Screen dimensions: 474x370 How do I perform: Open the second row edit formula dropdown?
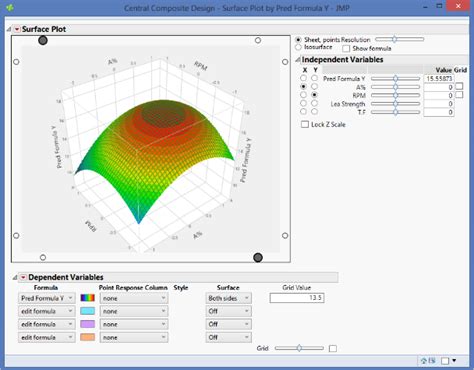[x=46, y=311]
